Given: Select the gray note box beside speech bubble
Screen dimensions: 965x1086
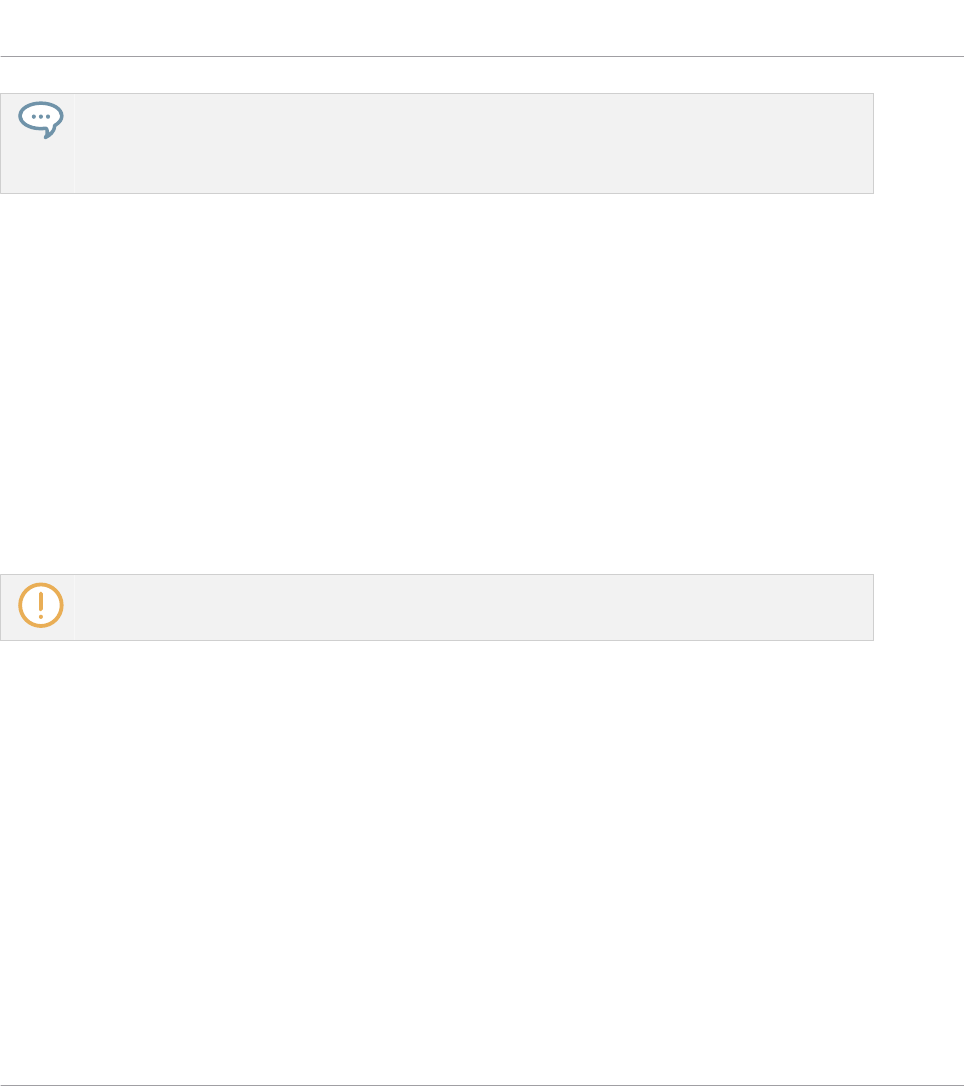Looking at the screenshot, I should pos(474,143).
